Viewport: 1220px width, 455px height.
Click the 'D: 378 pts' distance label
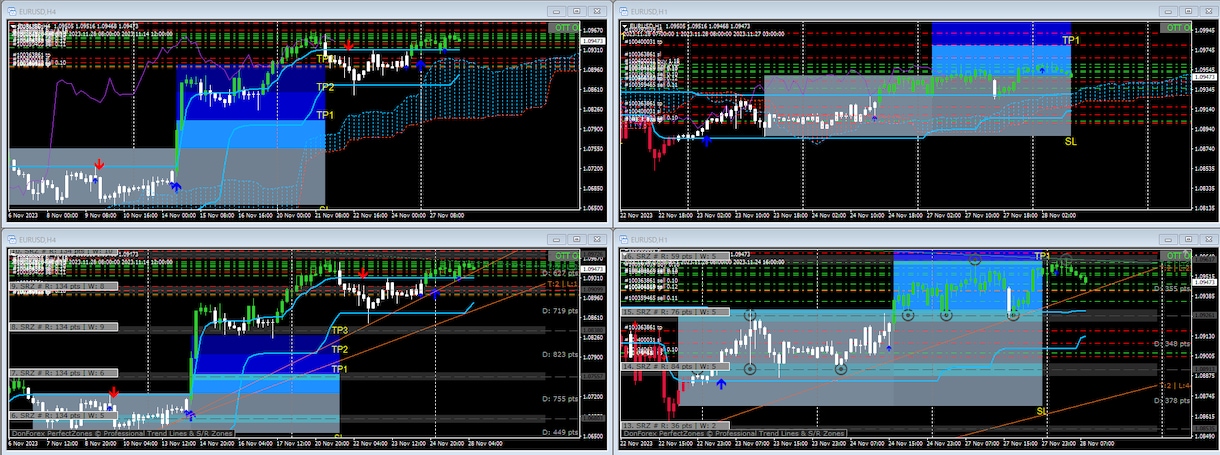(x=1172, y=400)
